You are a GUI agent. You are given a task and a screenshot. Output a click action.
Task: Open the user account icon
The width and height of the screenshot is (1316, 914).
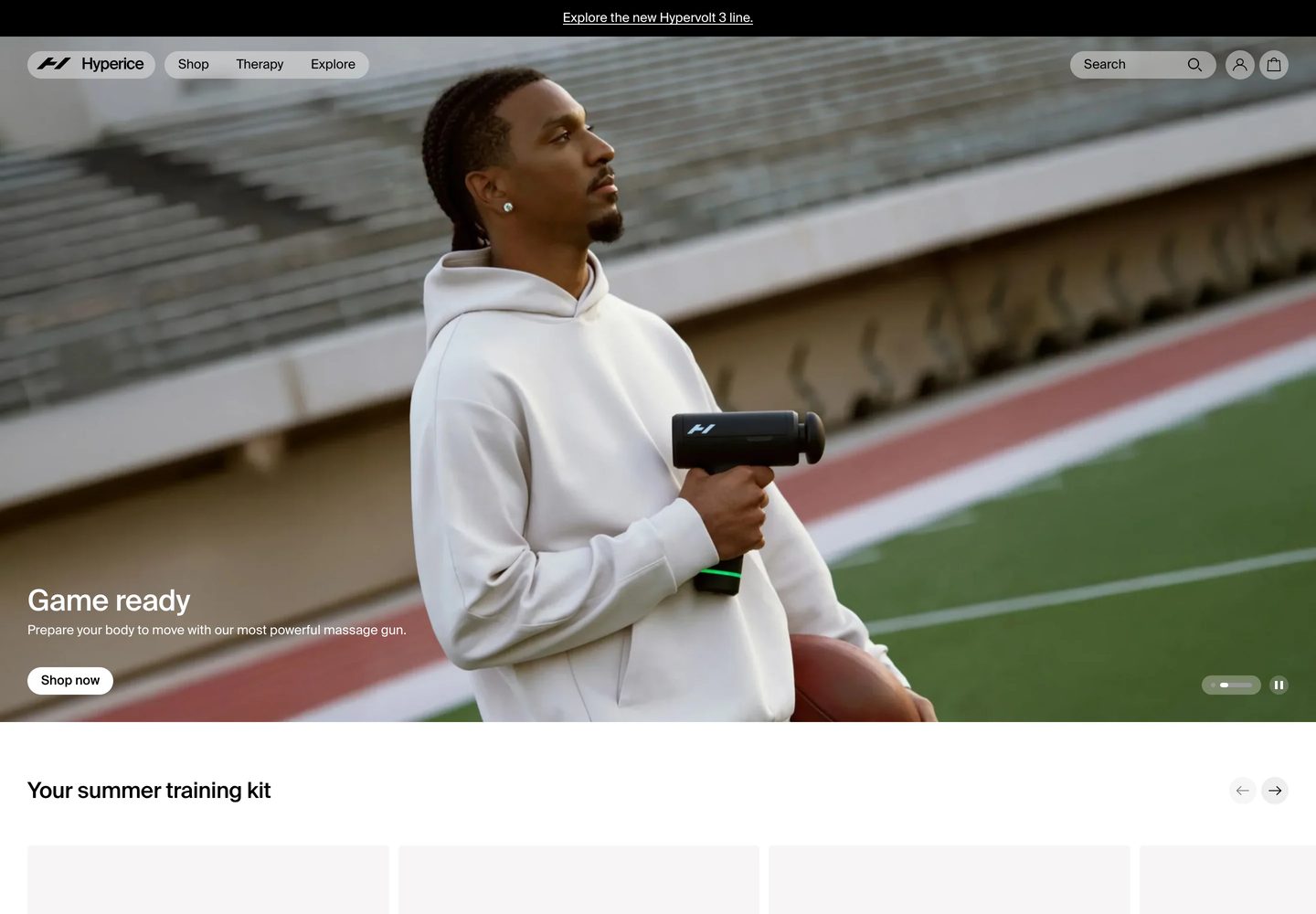(1239, 65)
